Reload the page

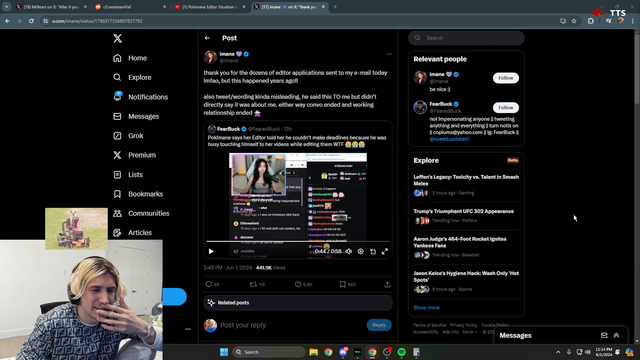click(31, 21)
